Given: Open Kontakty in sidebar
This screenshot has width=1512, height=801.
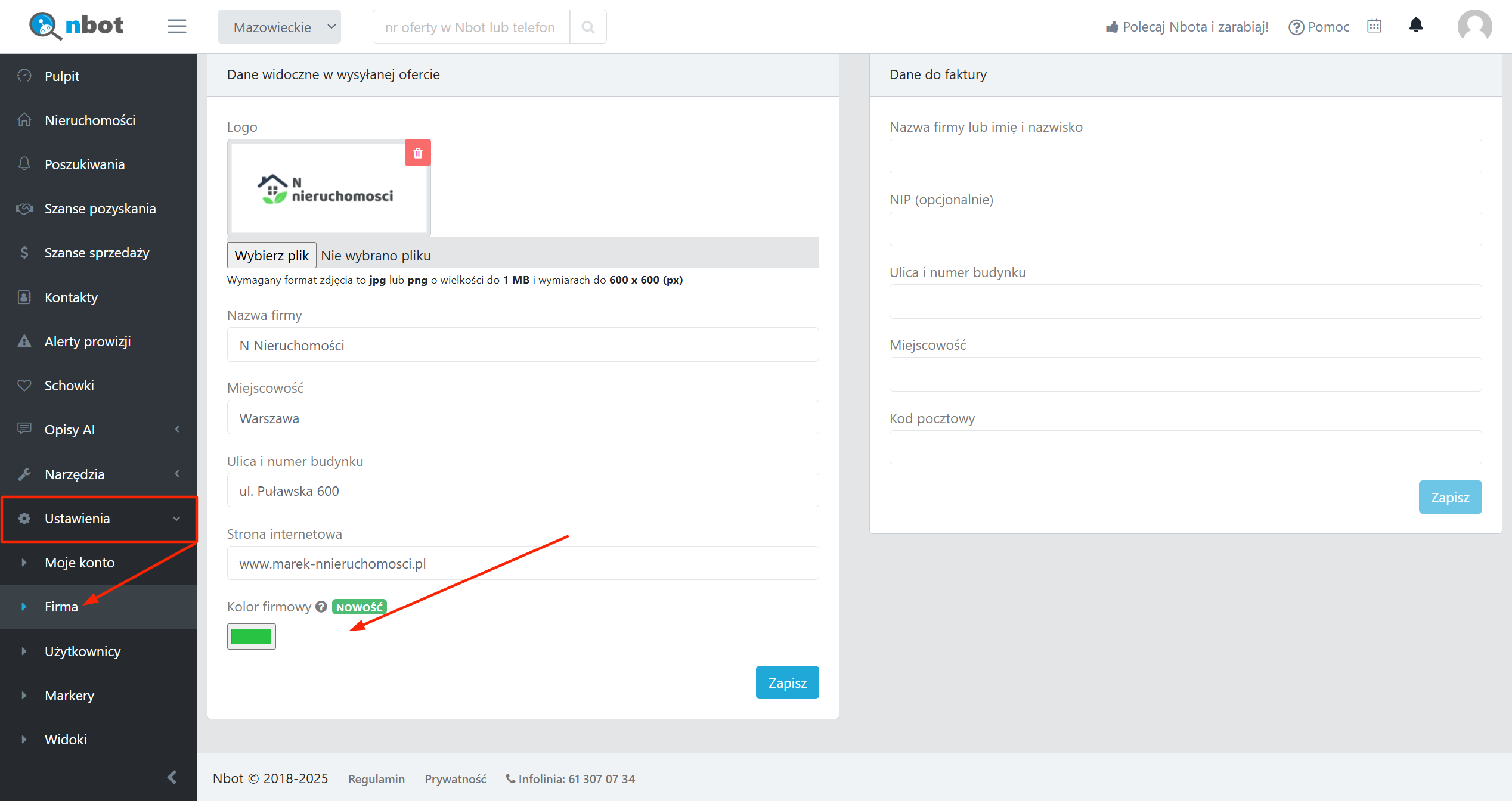Looking at the screenshot, I should [x=98, y=297].
